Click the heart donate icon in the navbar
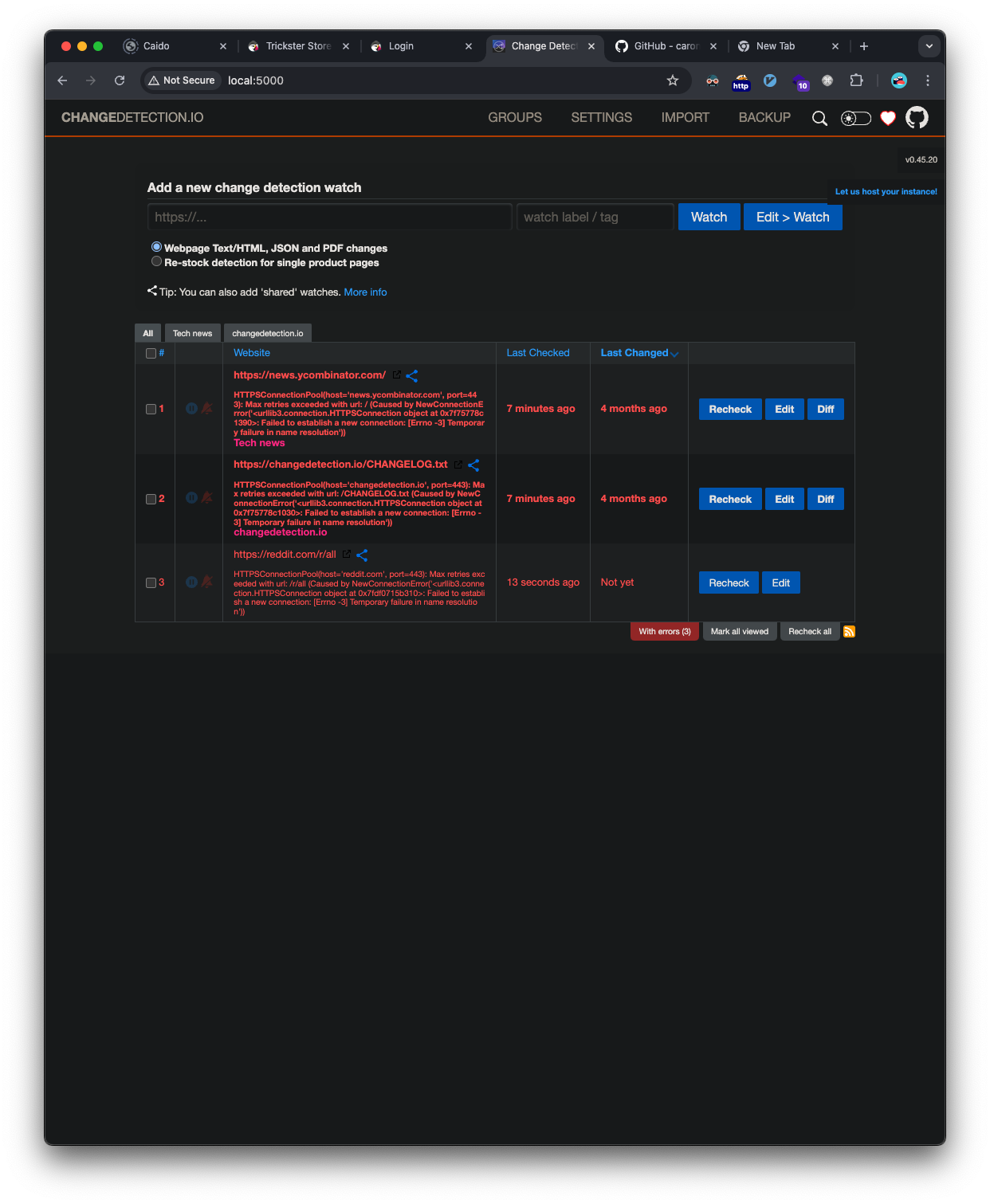 pos(887,118)
